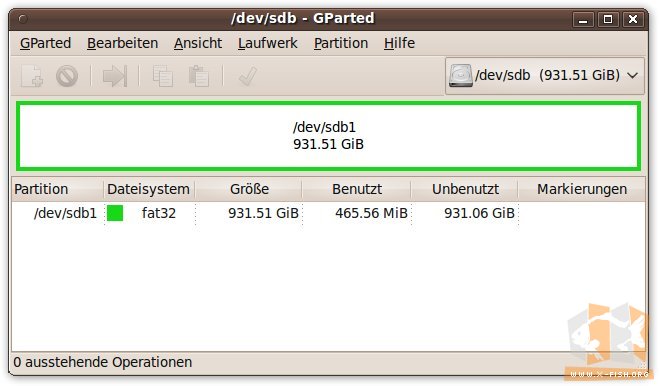Click the fat32 filesystem cell

pyautogui.click(x=158, y=213)
